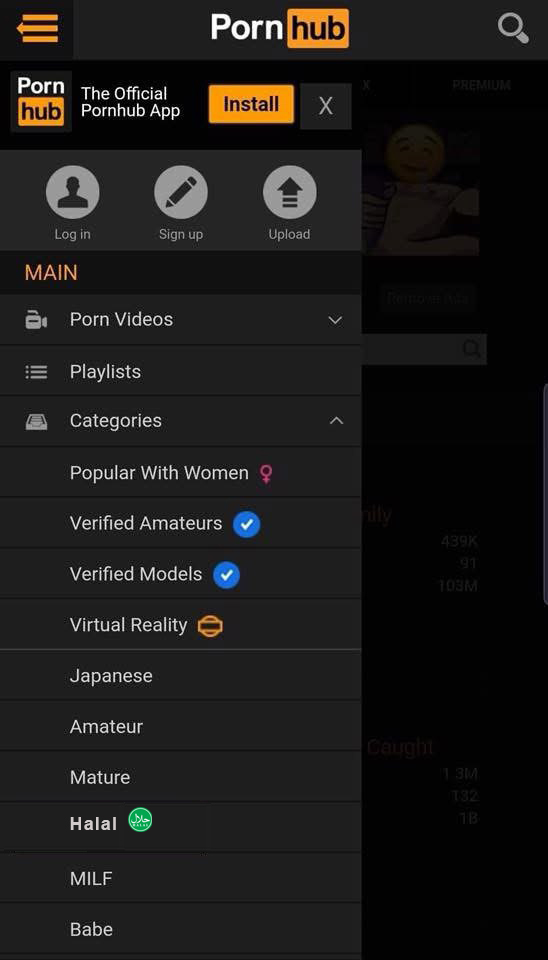This screenshot has height=960, width=548.
Task: Select the Mature category entry
Action: point(181,778)
